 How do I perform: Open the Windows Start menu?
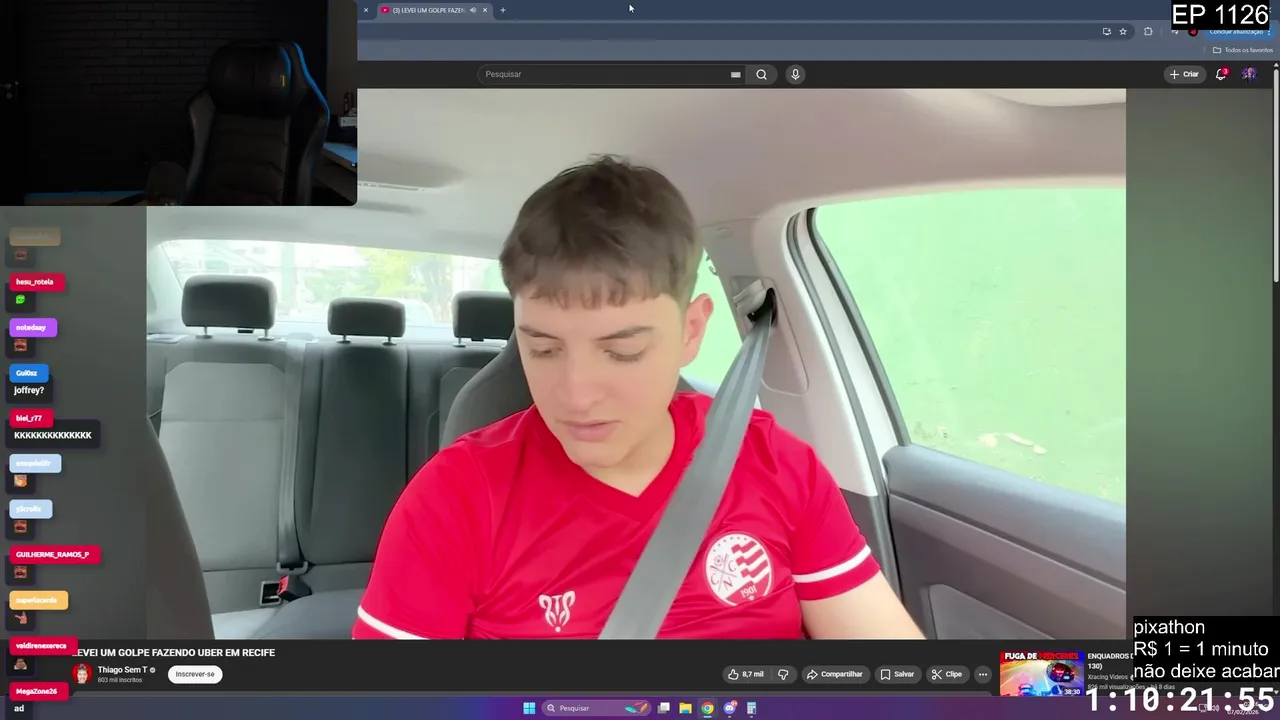click(529, 708)
